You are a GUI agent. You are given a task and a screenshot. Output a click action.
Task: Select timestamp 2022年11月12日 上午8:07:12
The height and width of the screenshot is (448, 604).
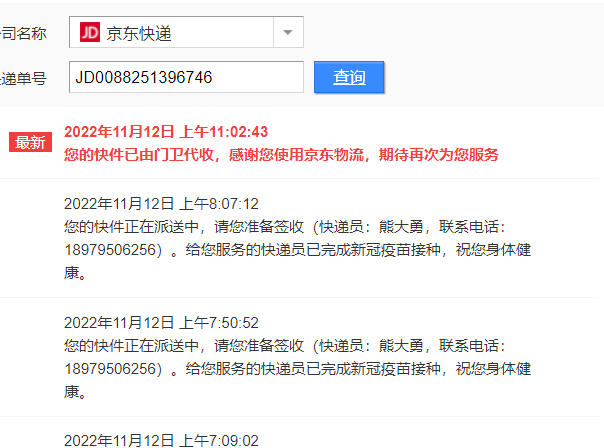point(161,204)
